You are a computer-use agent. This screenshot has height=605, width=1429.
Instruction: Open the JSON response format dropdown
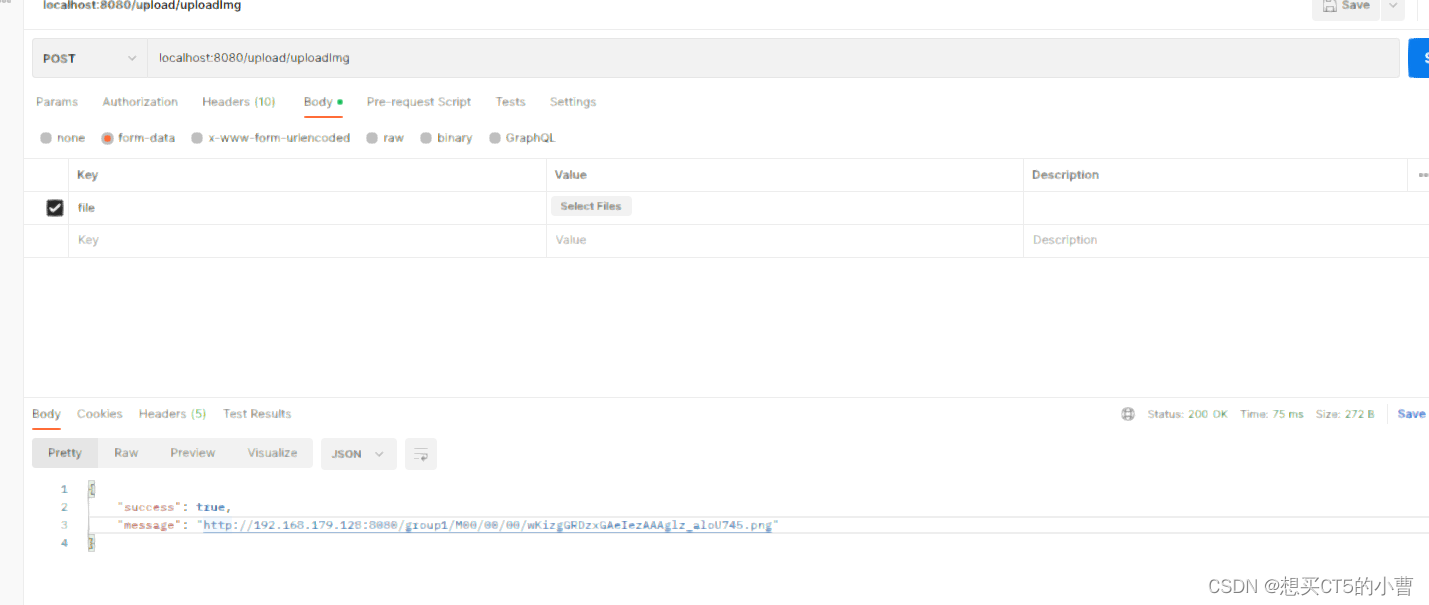pos(358,453)
